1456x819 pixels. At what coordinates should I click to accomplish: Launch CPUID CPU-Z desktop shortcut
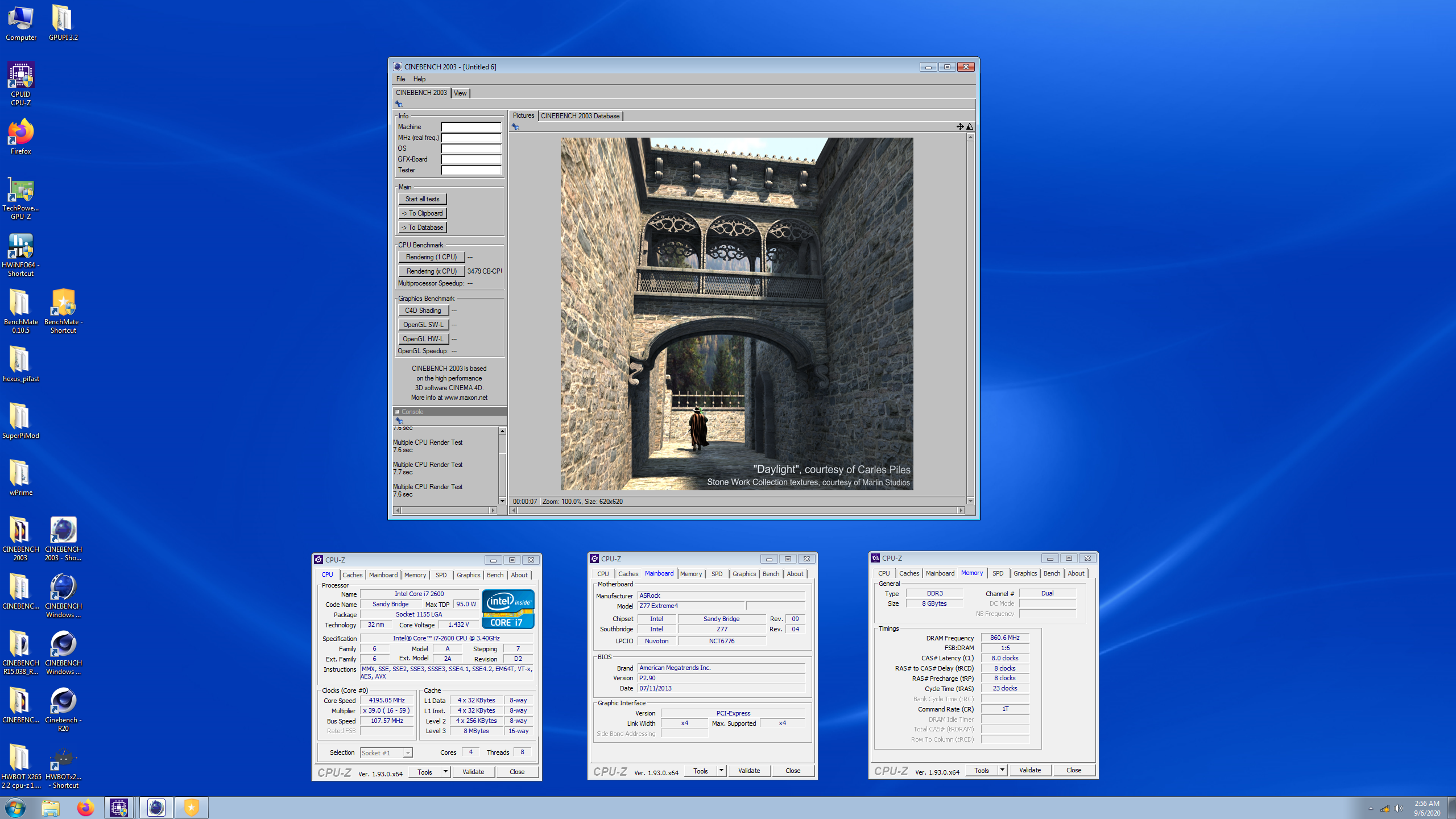pos(21,84)
